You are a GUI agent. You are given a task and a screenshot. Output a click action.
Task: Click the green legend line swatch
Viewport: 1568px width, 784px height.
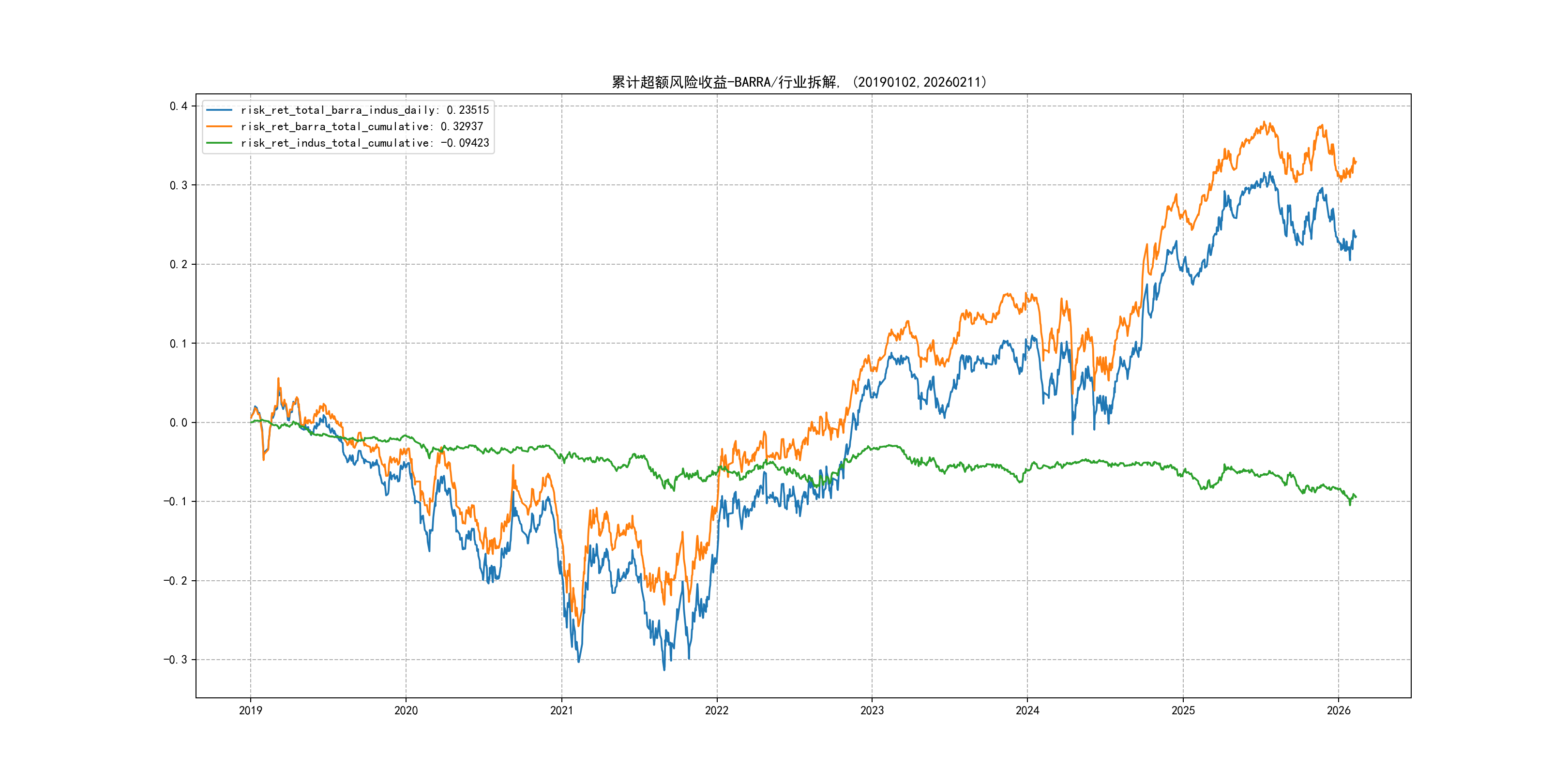219,143
